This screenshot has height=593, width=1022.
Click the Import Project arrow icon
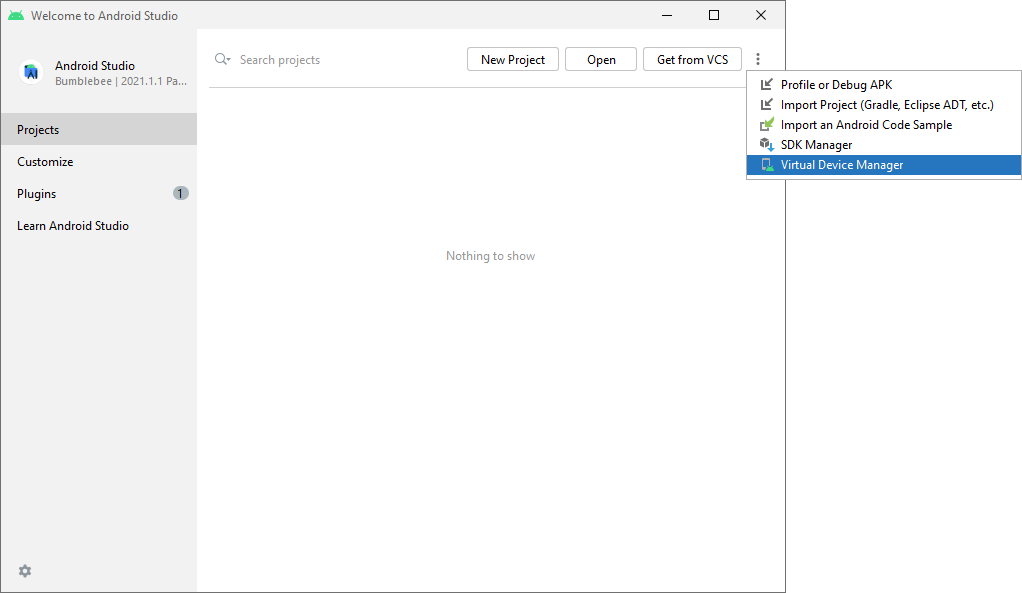[766, 104]
